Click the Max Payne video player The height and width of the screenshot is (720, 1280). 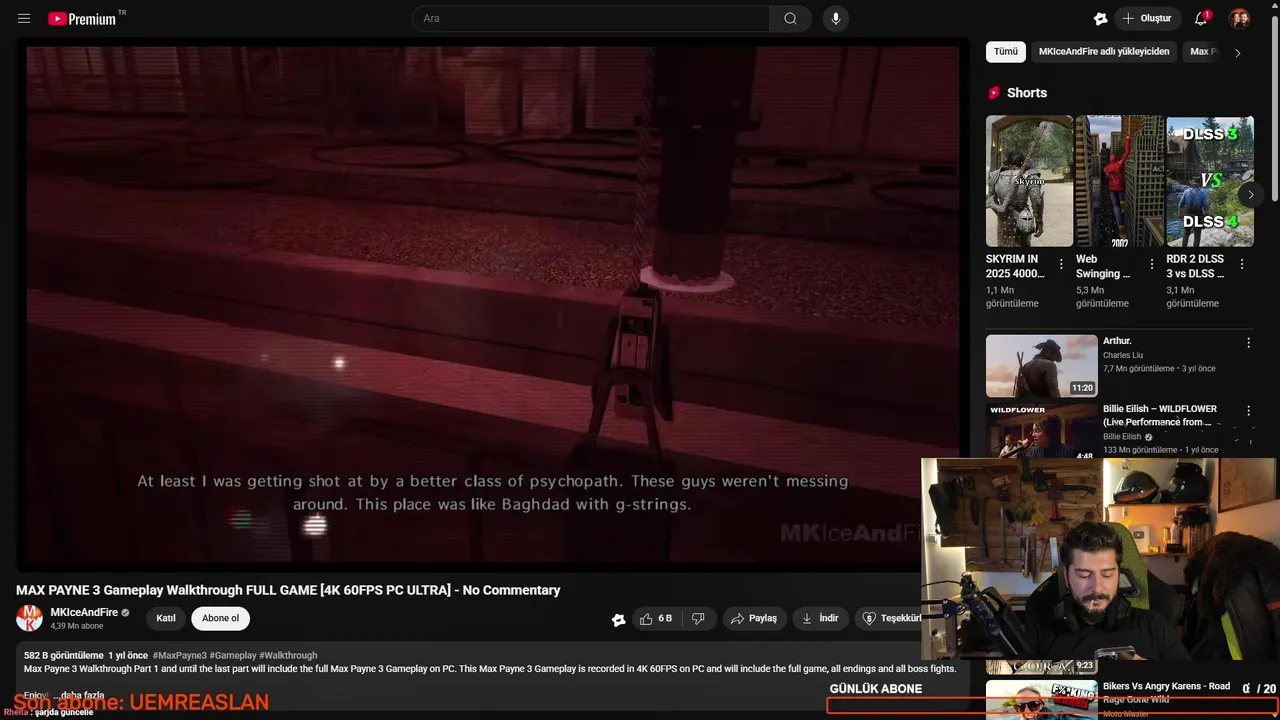point(492,305)
